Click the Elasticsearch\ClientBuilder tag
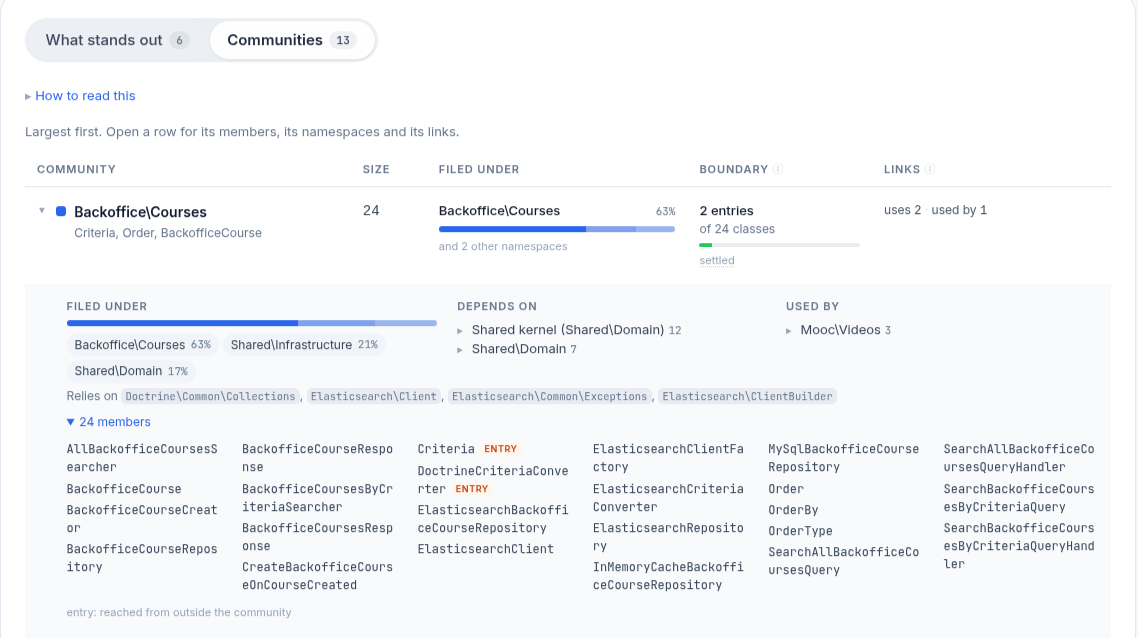Image resolution: width=1138 pixels, height=638 pixels. pos(748,396)
